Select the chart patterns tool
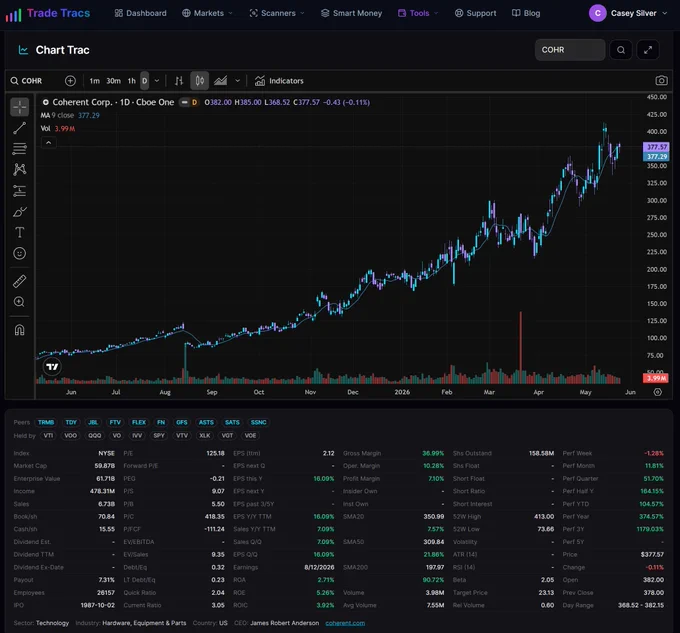The image size is (680, 633). click(20, 170)
